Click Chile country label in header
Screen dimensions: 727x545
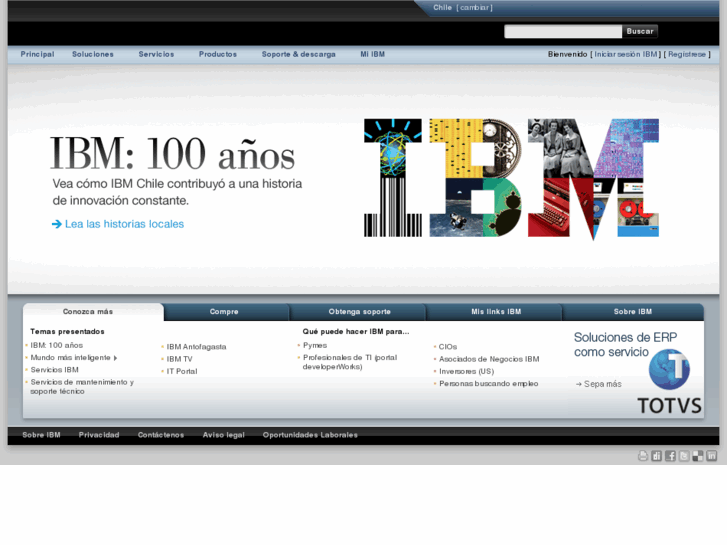442,7
